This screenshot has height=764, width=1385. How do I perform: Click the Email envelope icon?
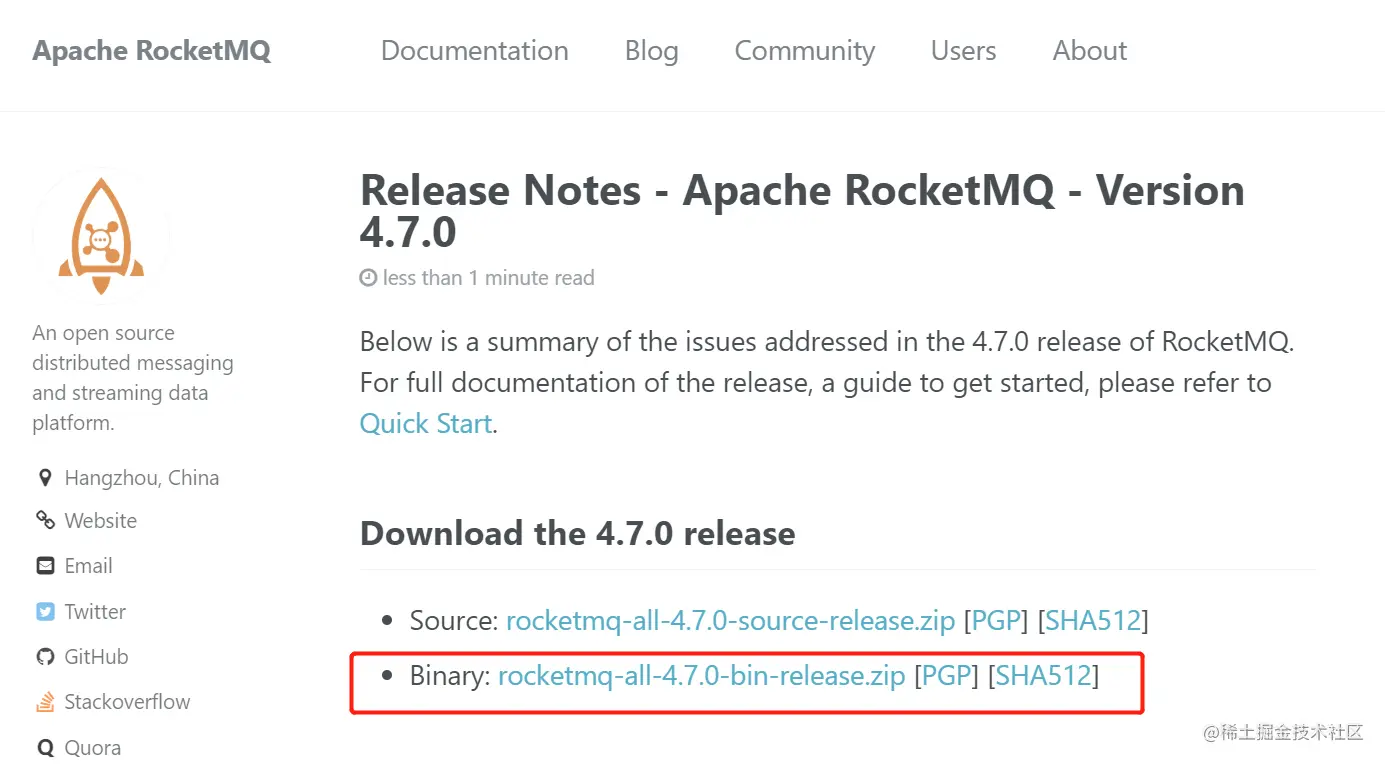point(45,566)
